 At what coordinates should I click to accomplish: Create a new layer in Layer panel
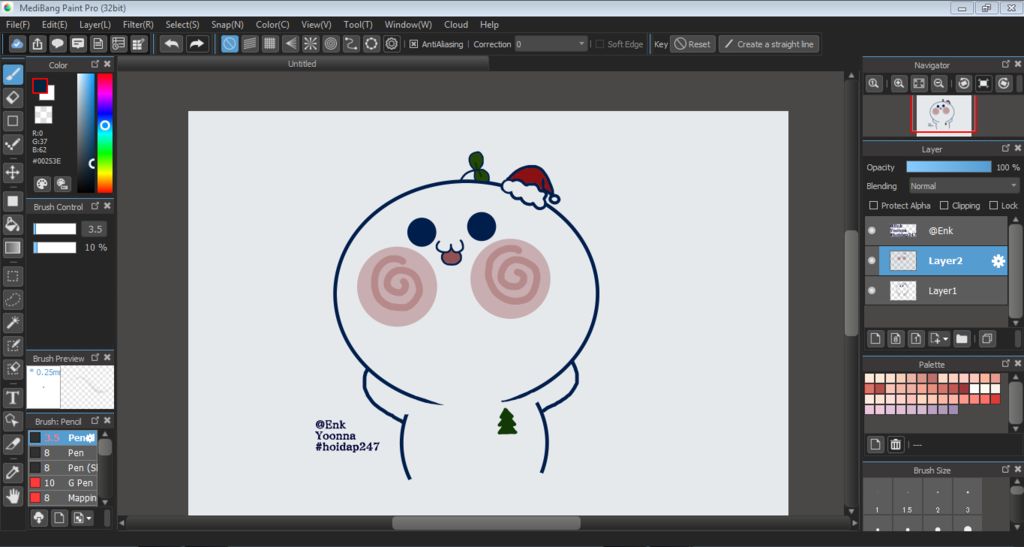876,339
